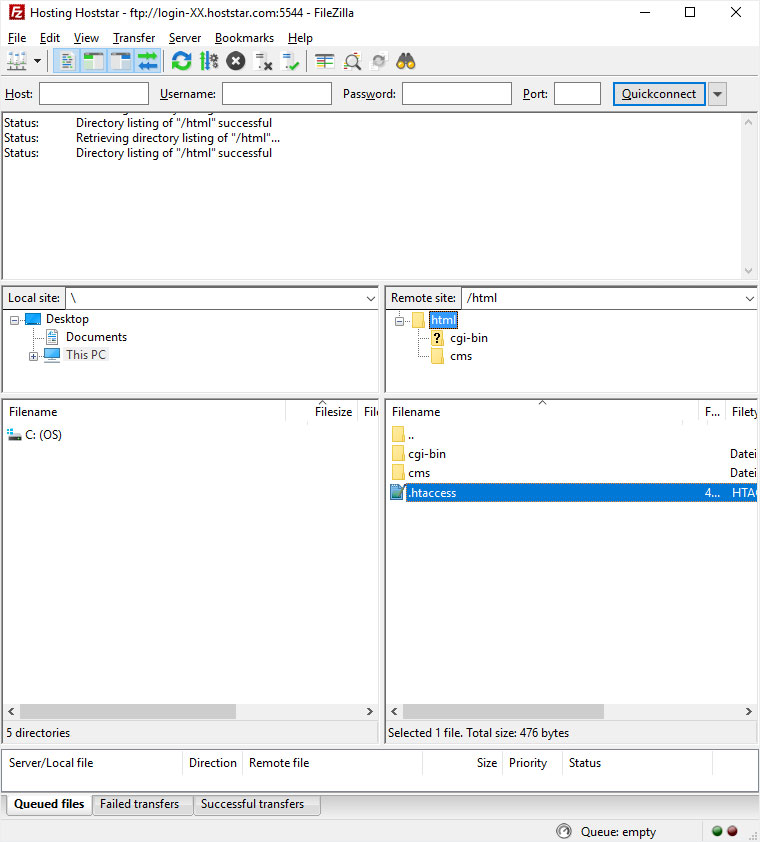Focus the Host input field

(94, 94)
